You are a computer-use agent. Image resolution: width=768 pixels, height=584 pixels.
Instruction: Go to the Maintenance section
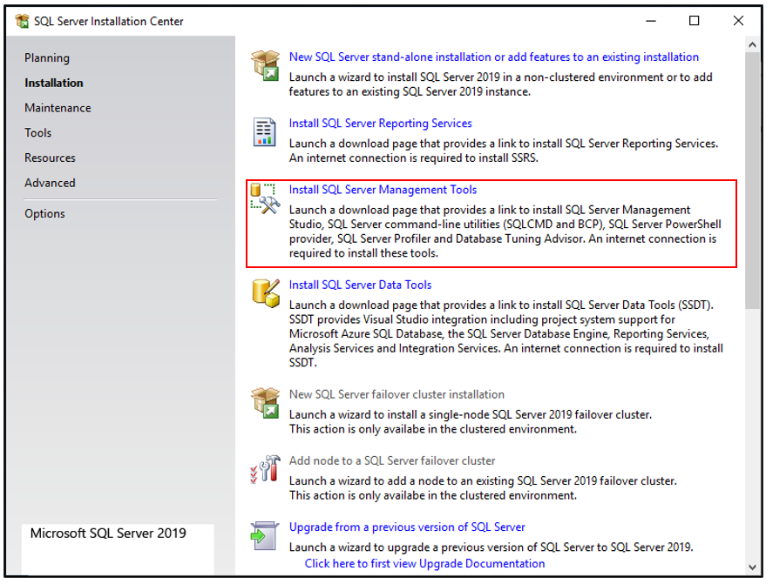click(58, 108)
